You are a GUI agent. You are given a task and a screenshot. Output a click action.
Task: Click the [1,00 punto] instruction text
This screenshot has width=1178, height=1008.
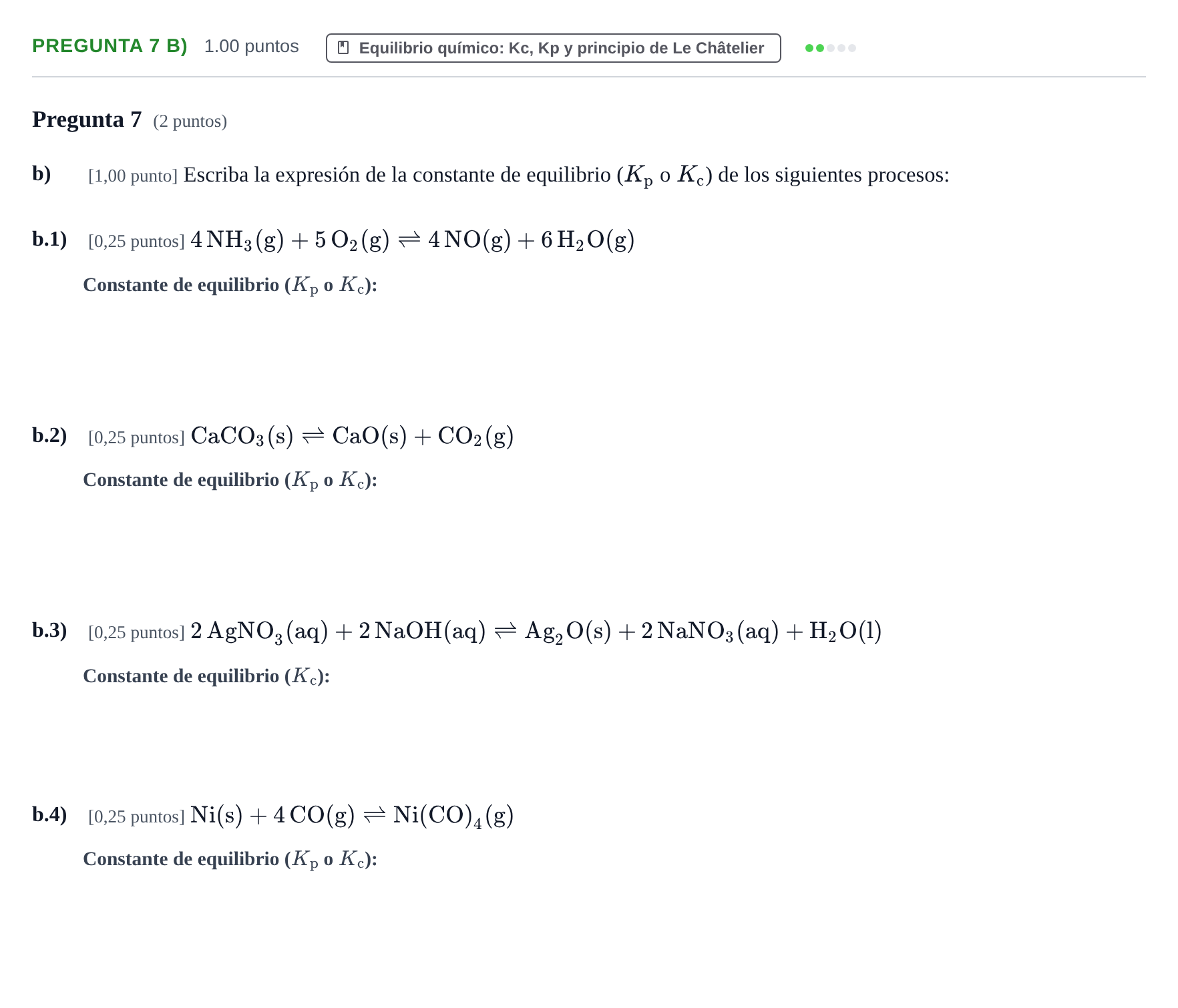tap(518, 176)
